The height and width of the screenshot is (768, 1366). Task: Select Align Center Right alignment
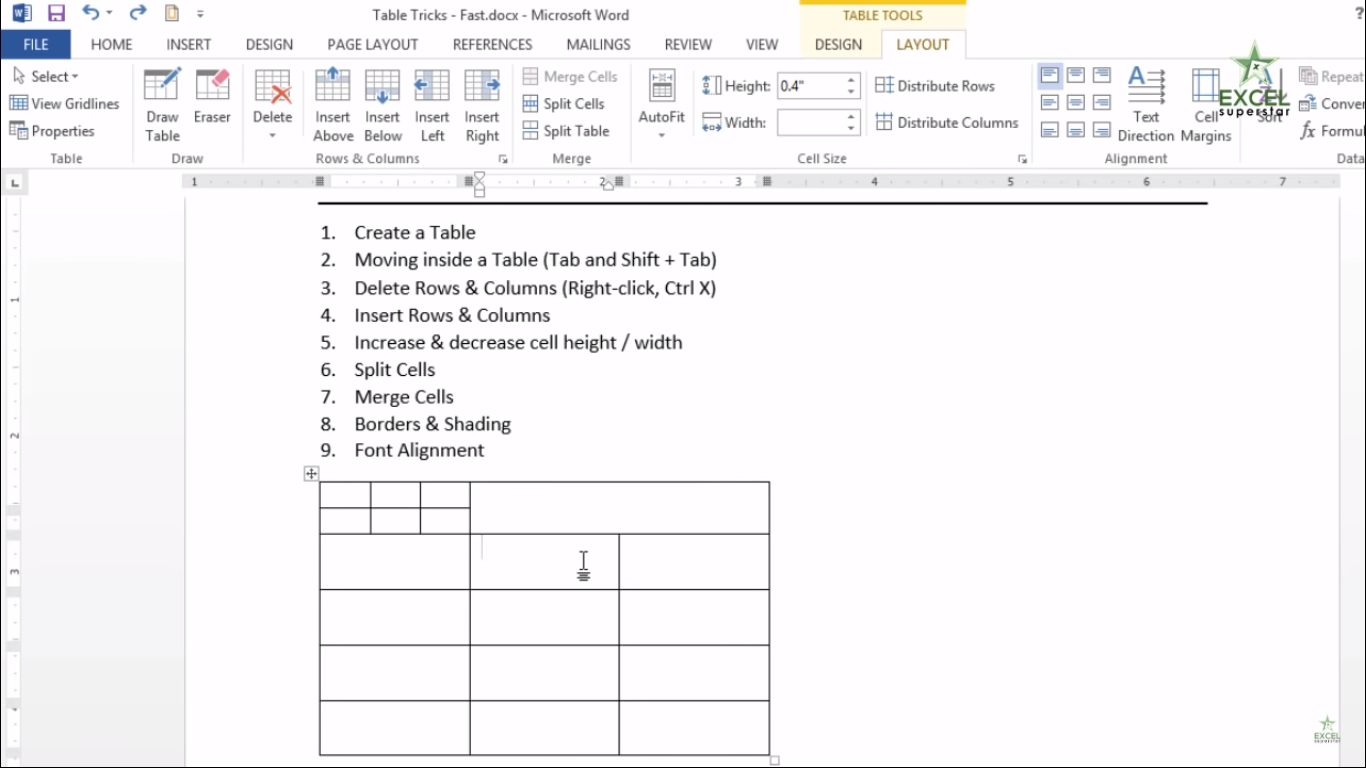coord(1102,103)
